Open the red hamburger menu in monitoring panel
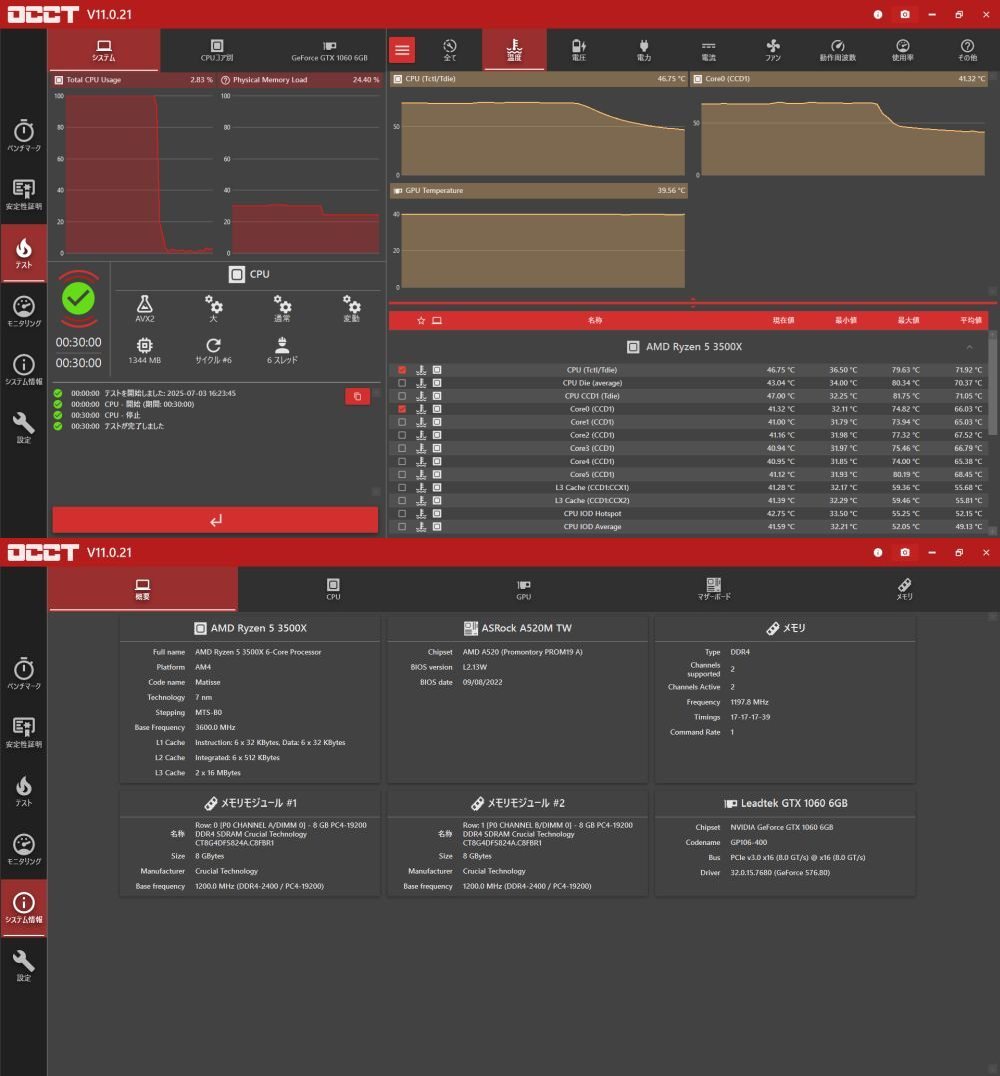Viewport: 1000px width, 1076px height. 402,49
